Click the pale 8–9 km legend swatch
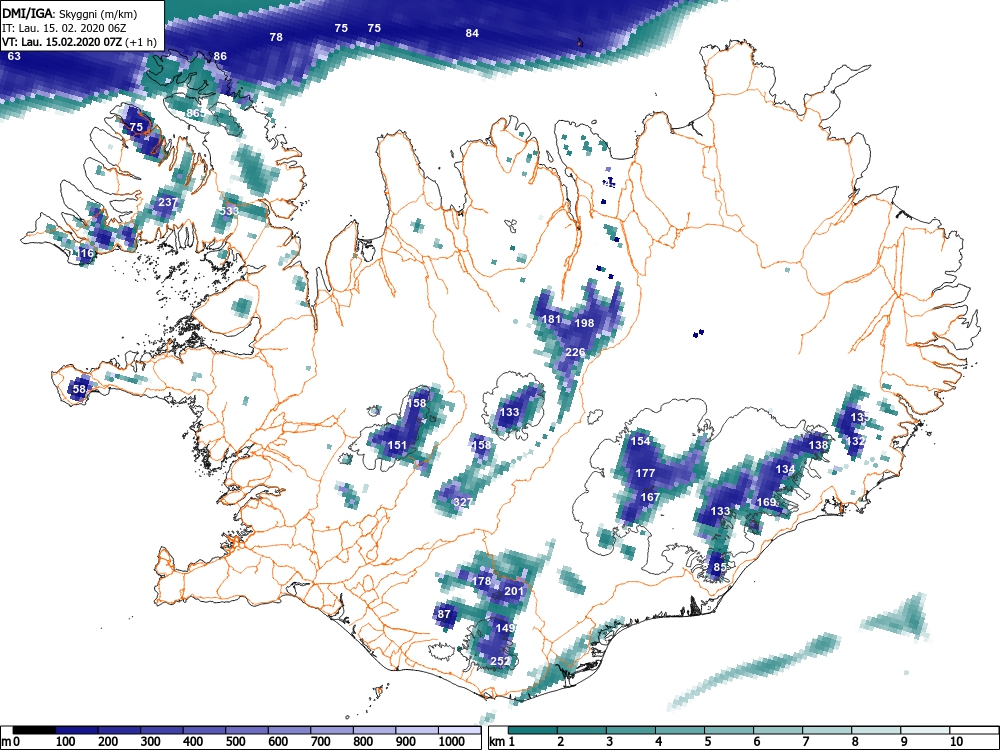Viewport: 1000px width, 750px height. click(876, 730)
